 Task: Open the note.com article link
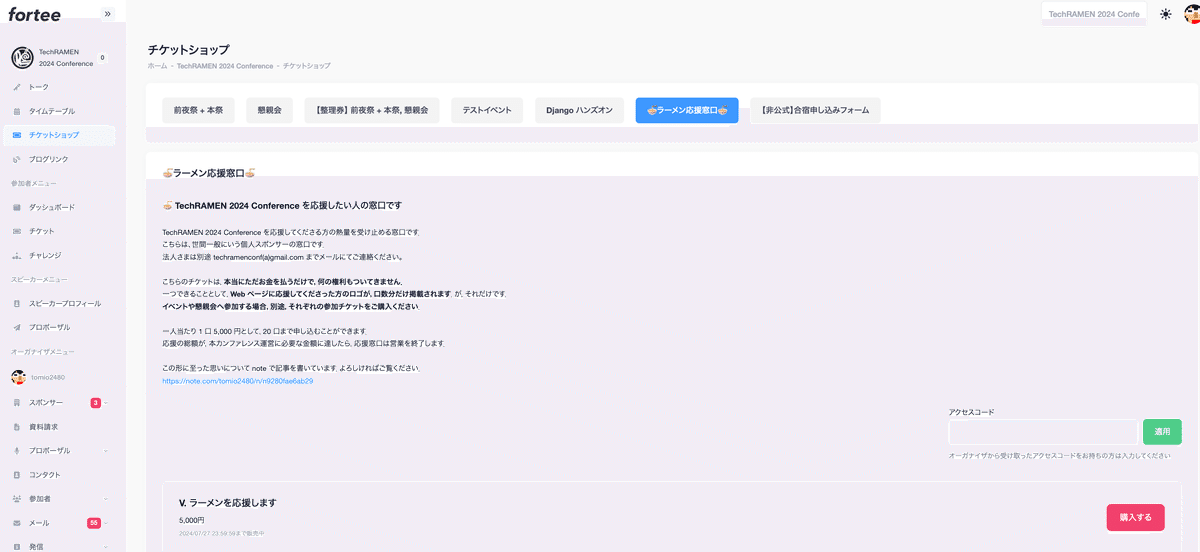238,381
